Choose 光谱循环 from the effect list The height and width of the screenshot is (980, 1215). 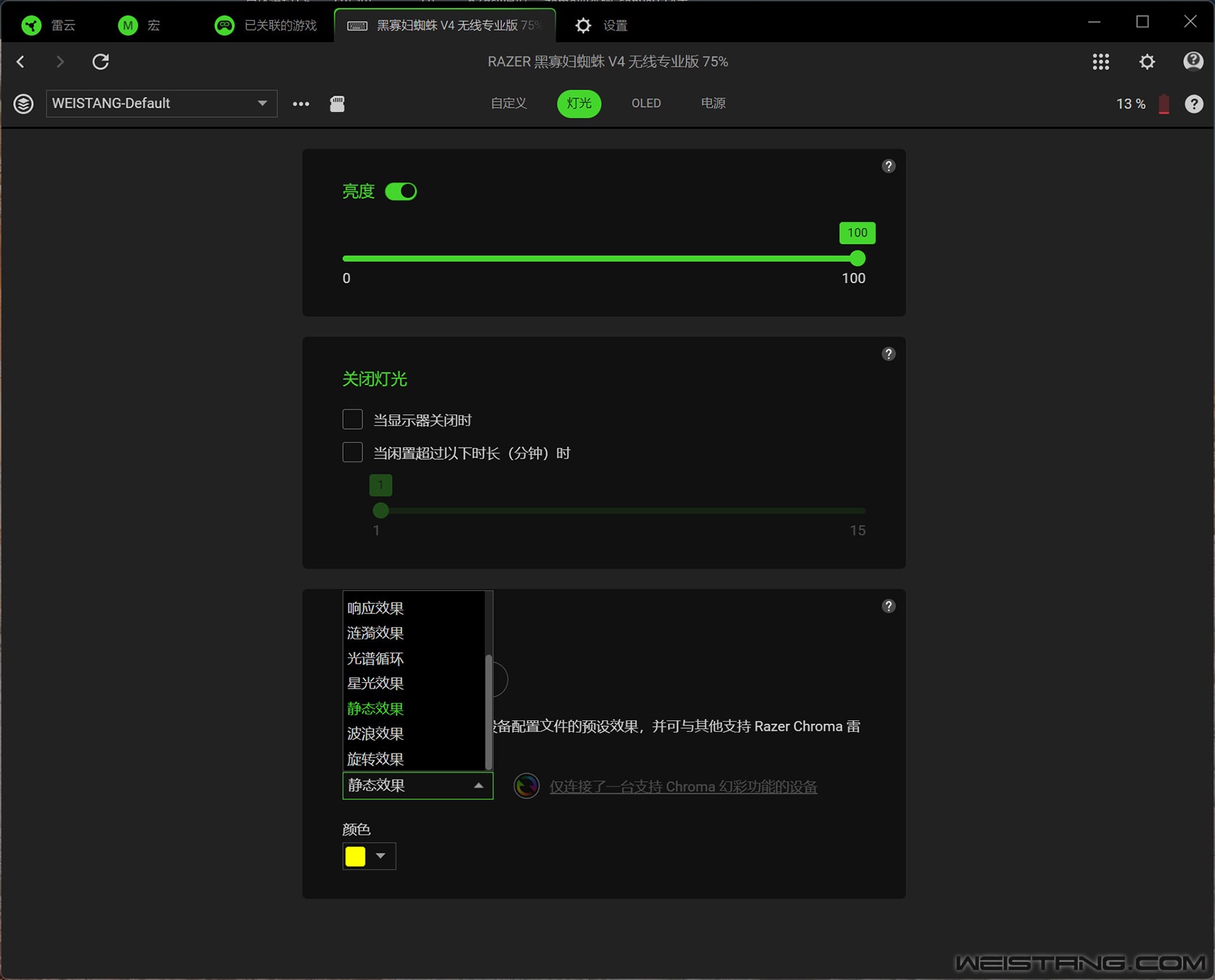[414, 658]
